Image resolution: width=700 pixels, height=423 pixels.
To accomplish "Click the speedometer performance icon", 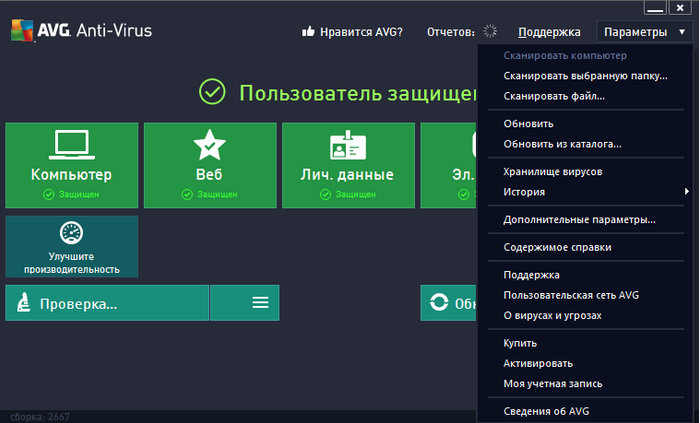I will tap(71, 232).
